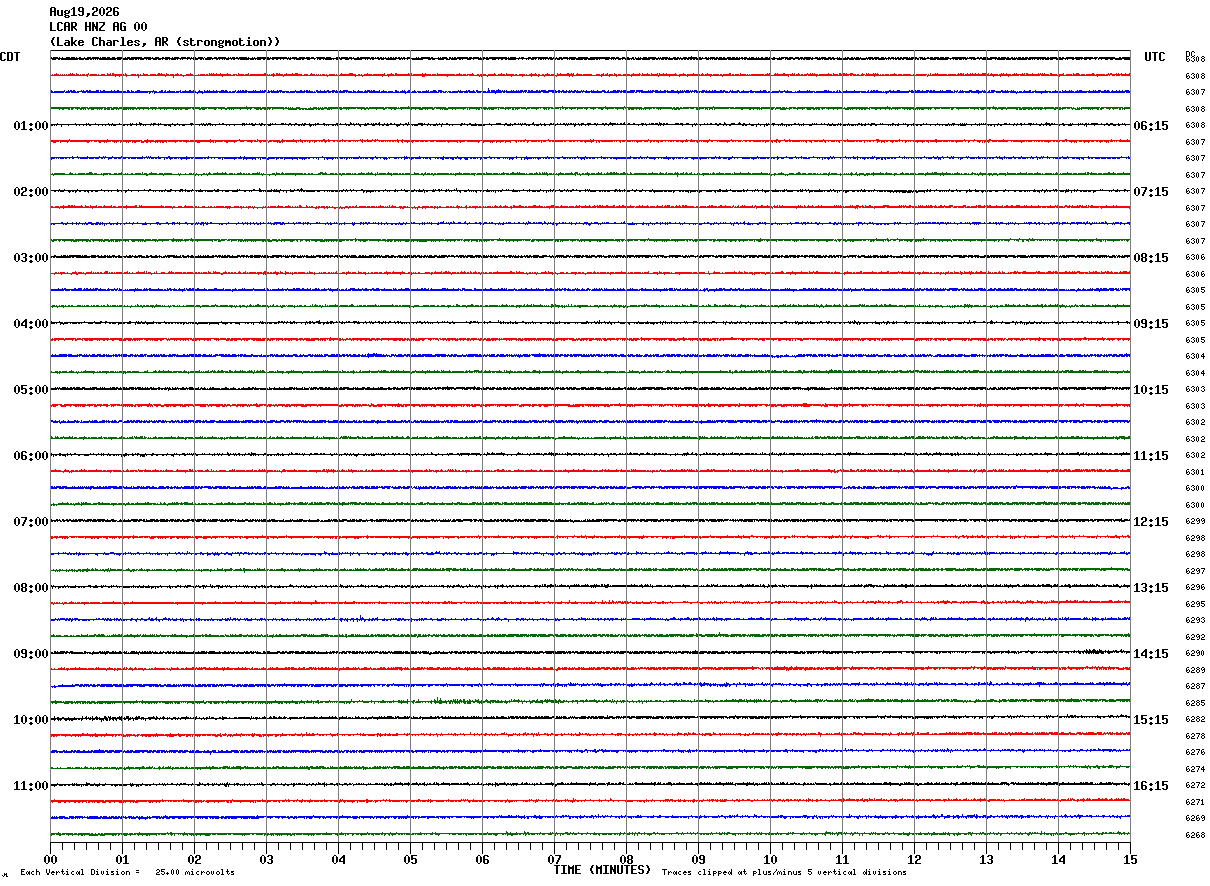Screen dimensions: 1210x886
Task: Click the 16:15 UTC time label
Action: [1151, 786]
